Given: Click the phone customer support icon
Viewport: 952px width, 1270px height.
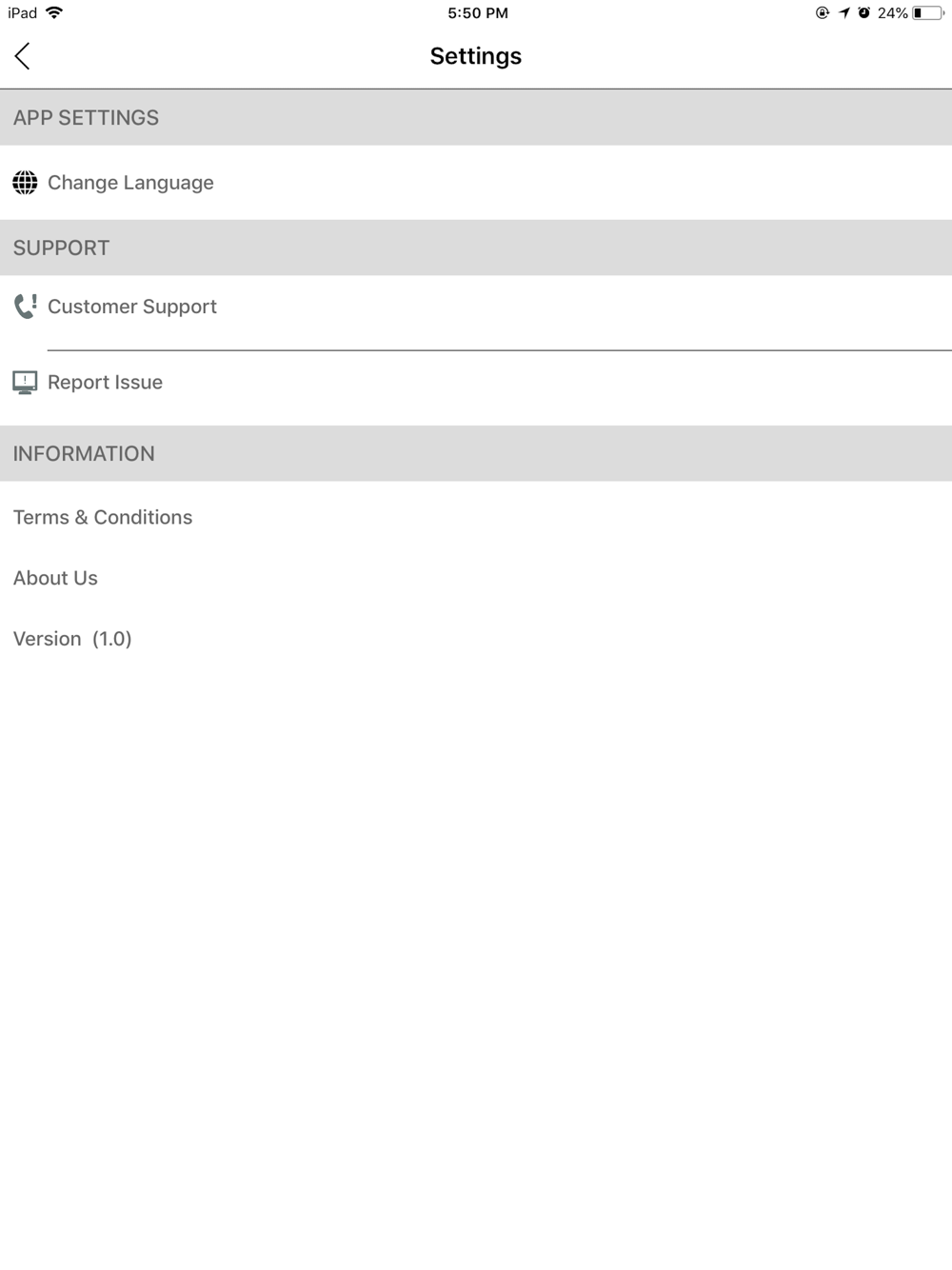Looking at the screenshot, I should pyautogui.click(x=25, y=307).
